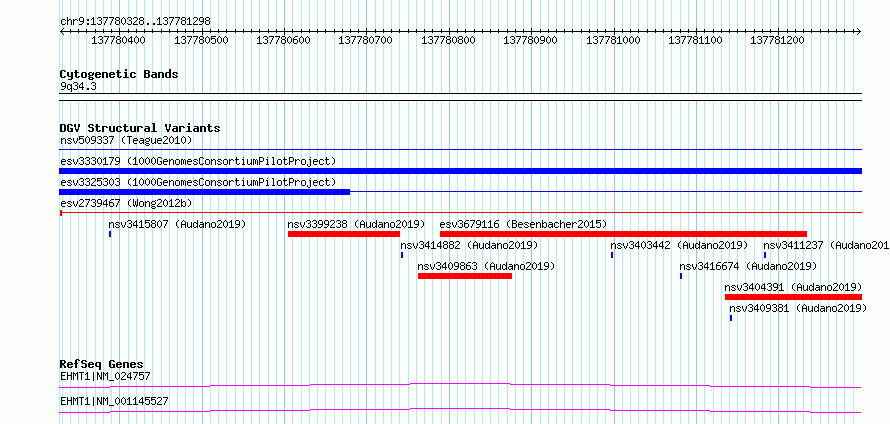Viewport: 890px width, 424px height.
Task: Click ruler position 137780900
Action: (x=531, y=40)
